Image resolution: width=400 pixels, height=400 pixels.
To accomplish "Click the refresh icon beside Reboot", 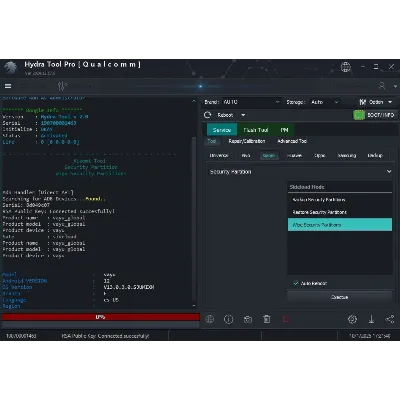I will coord(208,115).
